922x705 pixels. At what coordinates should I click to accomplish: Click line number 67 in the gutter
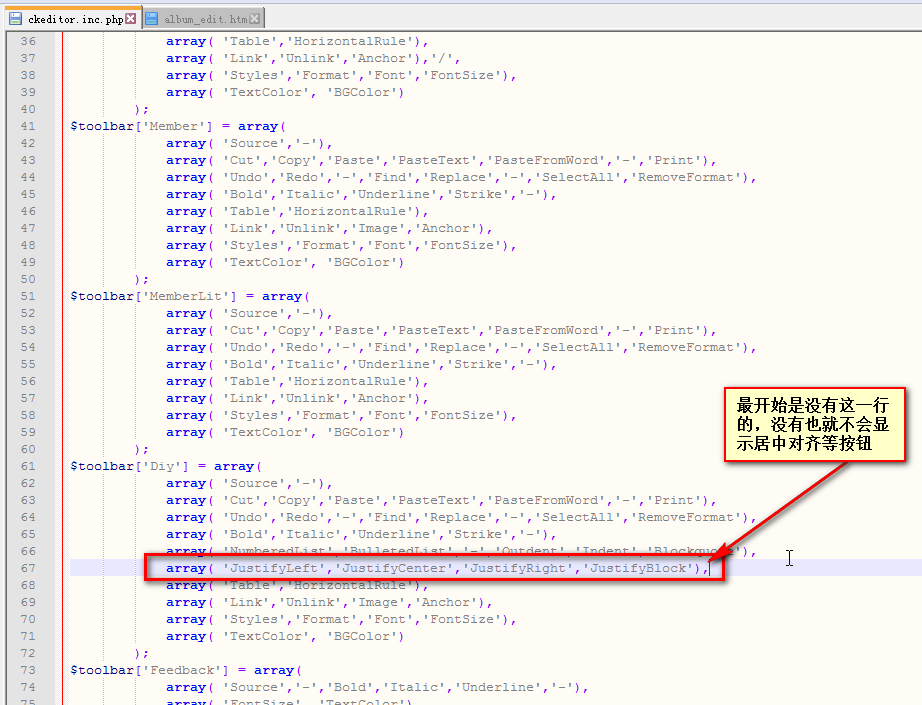pos(28,569)
